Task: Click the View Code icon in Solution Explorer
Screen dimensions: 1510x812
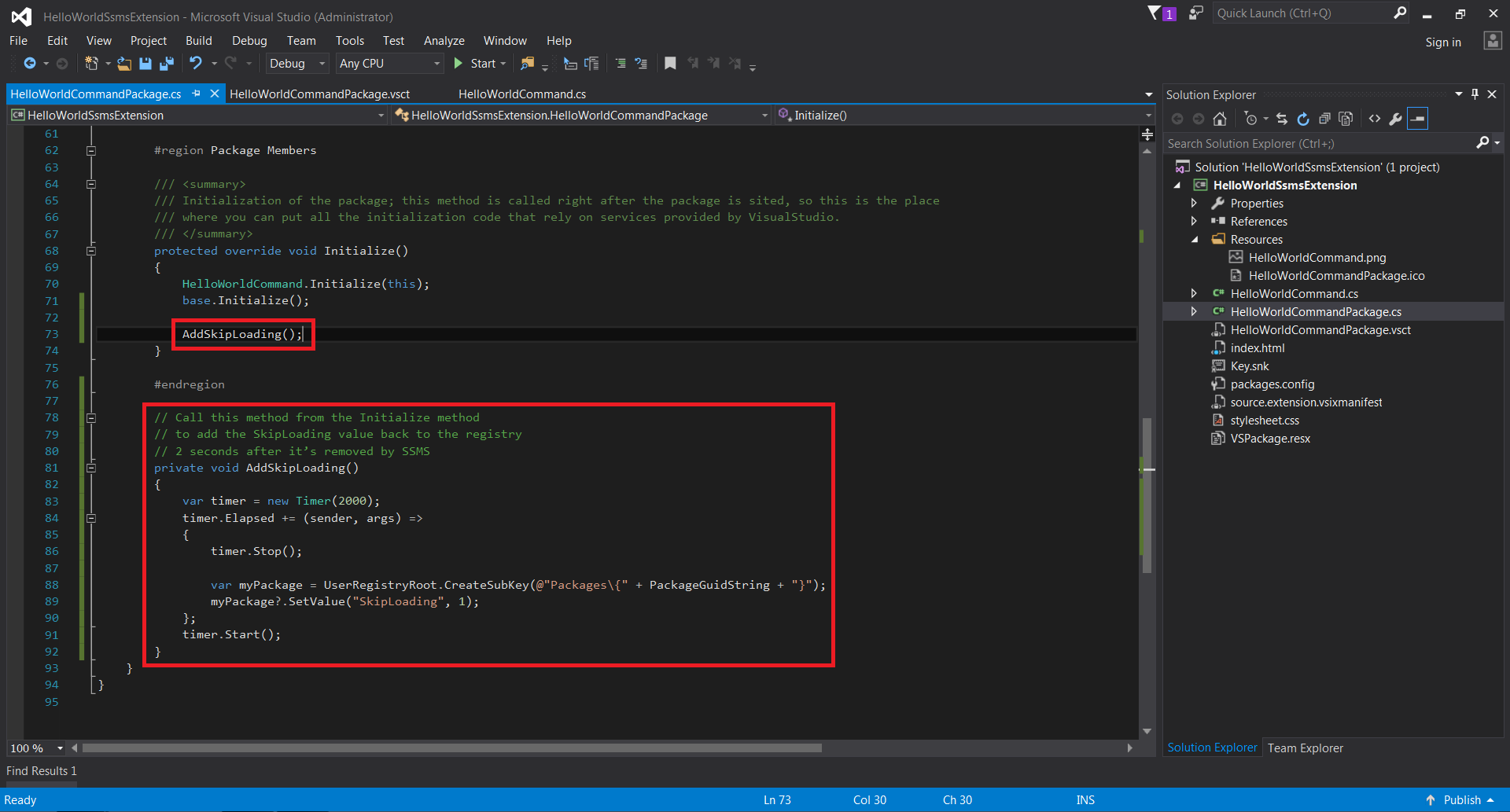Action: click(1375, 119)
